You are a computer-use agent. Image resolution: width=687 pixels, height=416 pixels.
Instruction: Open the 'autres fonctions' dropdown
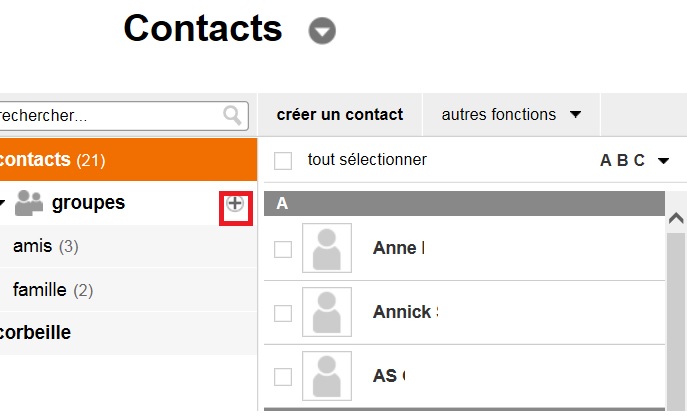click(511, 115)
